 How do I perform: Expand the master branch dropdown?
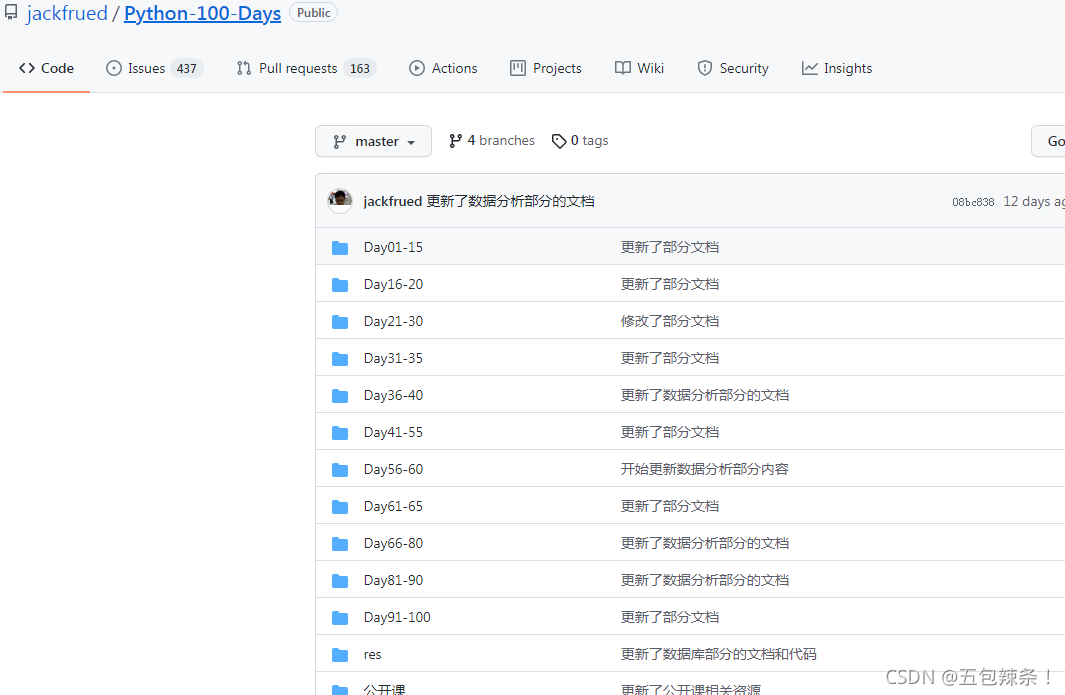coord(374,141)
